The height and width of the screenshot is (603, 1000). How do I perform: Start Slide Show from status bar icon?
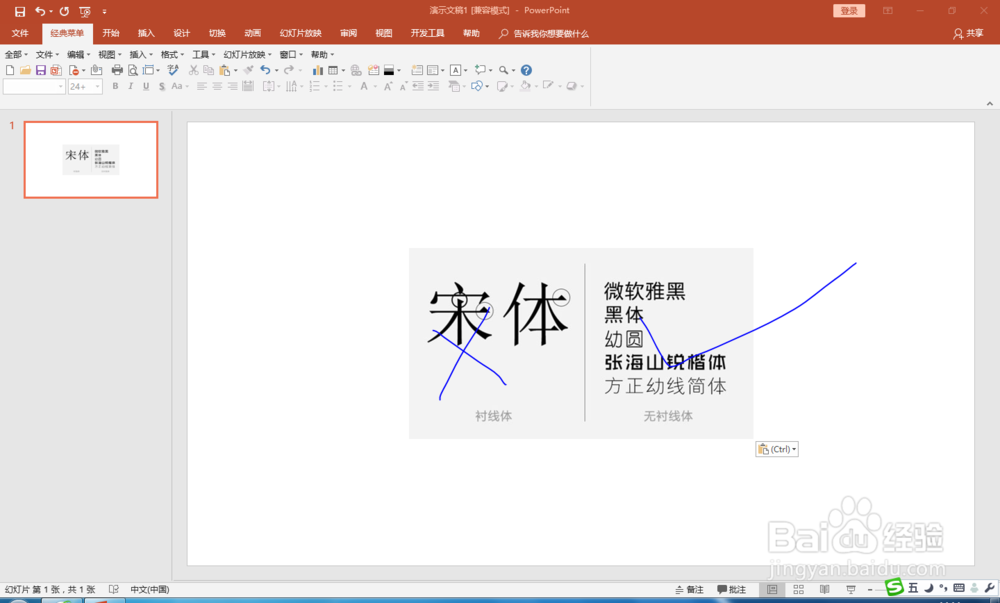851,590
